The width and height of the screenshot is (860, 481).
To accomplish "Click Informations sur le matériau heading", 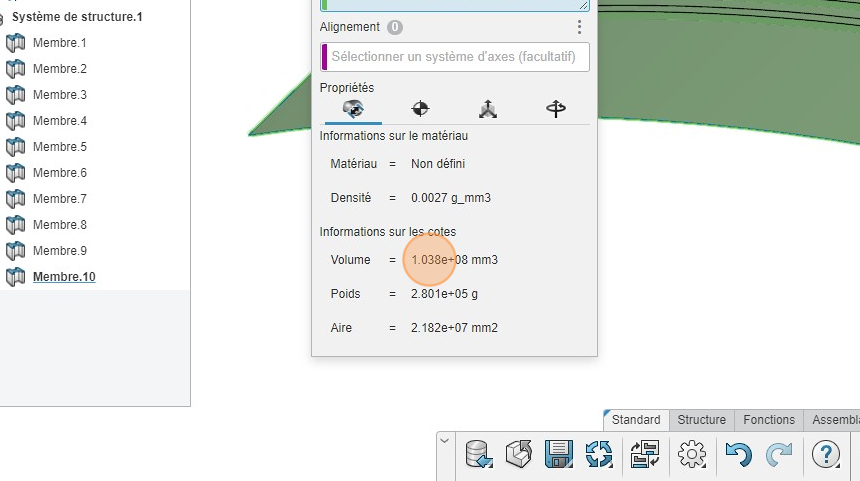I will [394, 135].
